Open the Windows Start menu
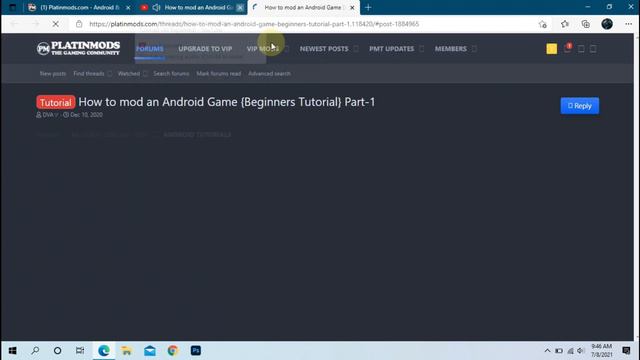This screenshot has width=640, height=360. pyautogui.click(x=12, y=351)
